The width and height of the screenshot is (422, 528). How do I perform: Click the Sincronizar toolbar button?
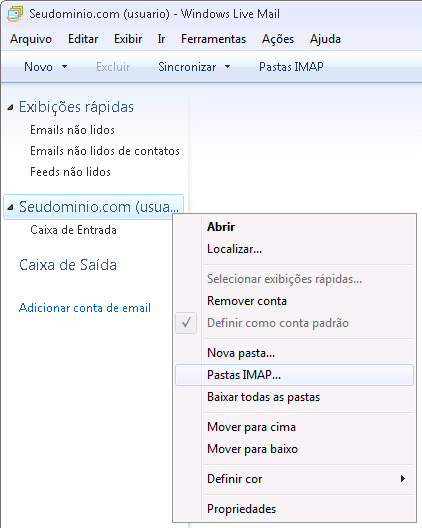pos(187,67)
